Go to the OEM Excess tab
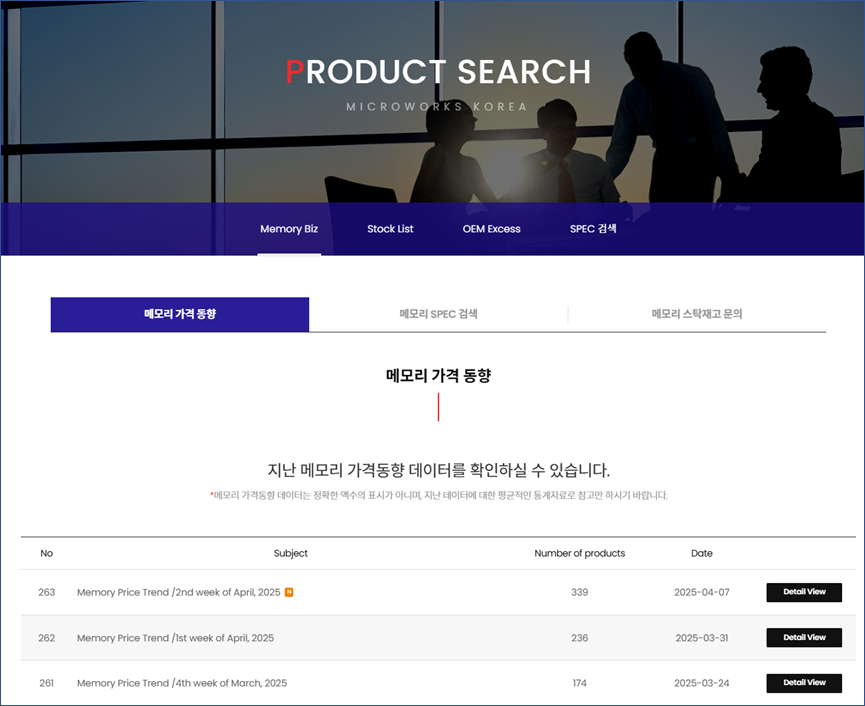The image size is (865, 706). tap(491, 229)
